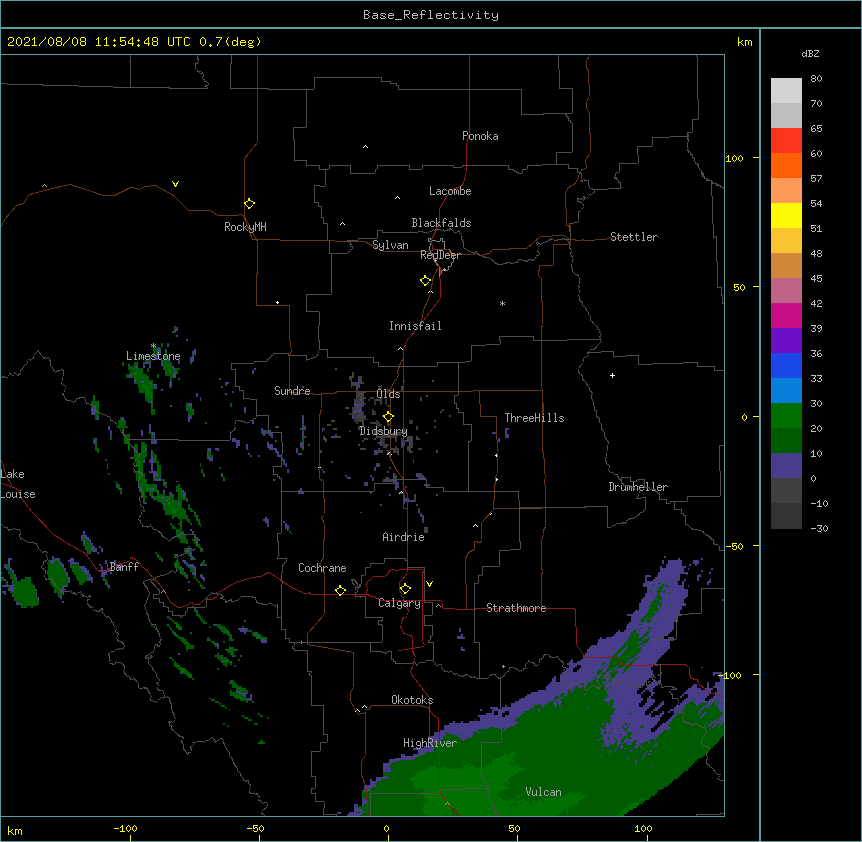
Task: Select the 10 dBZ purple legend swatch
Action: (x=786, y=466)
